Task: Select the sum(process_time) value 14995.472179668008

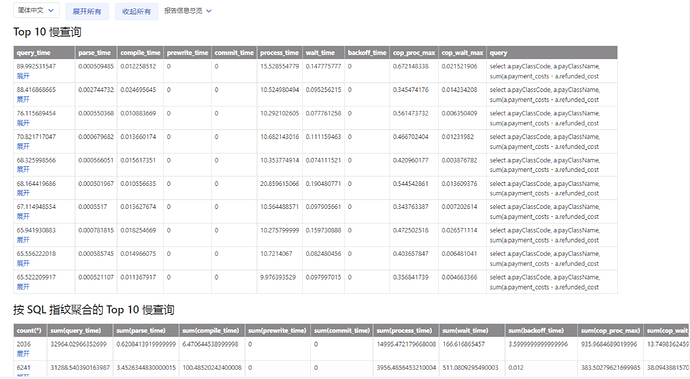Action: (x=406, y=344)
